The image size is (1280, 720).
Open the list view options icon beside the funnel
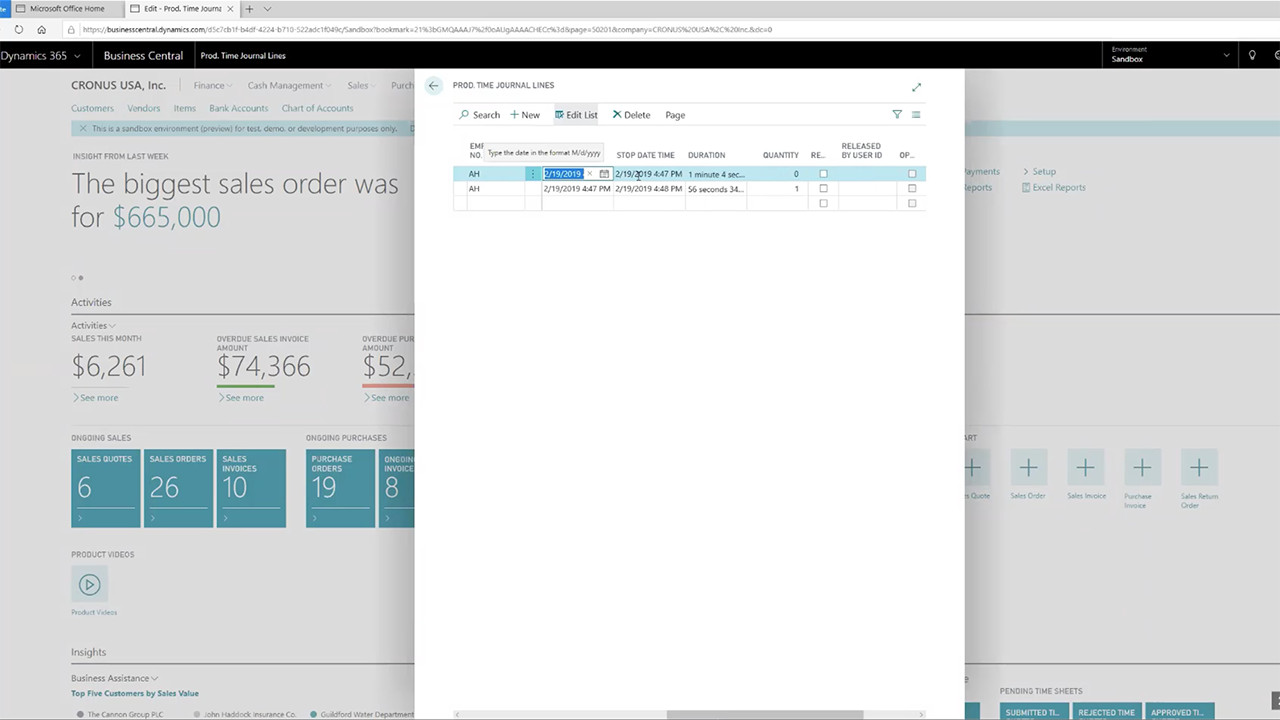pyautogui.click(x=916, y=115)
